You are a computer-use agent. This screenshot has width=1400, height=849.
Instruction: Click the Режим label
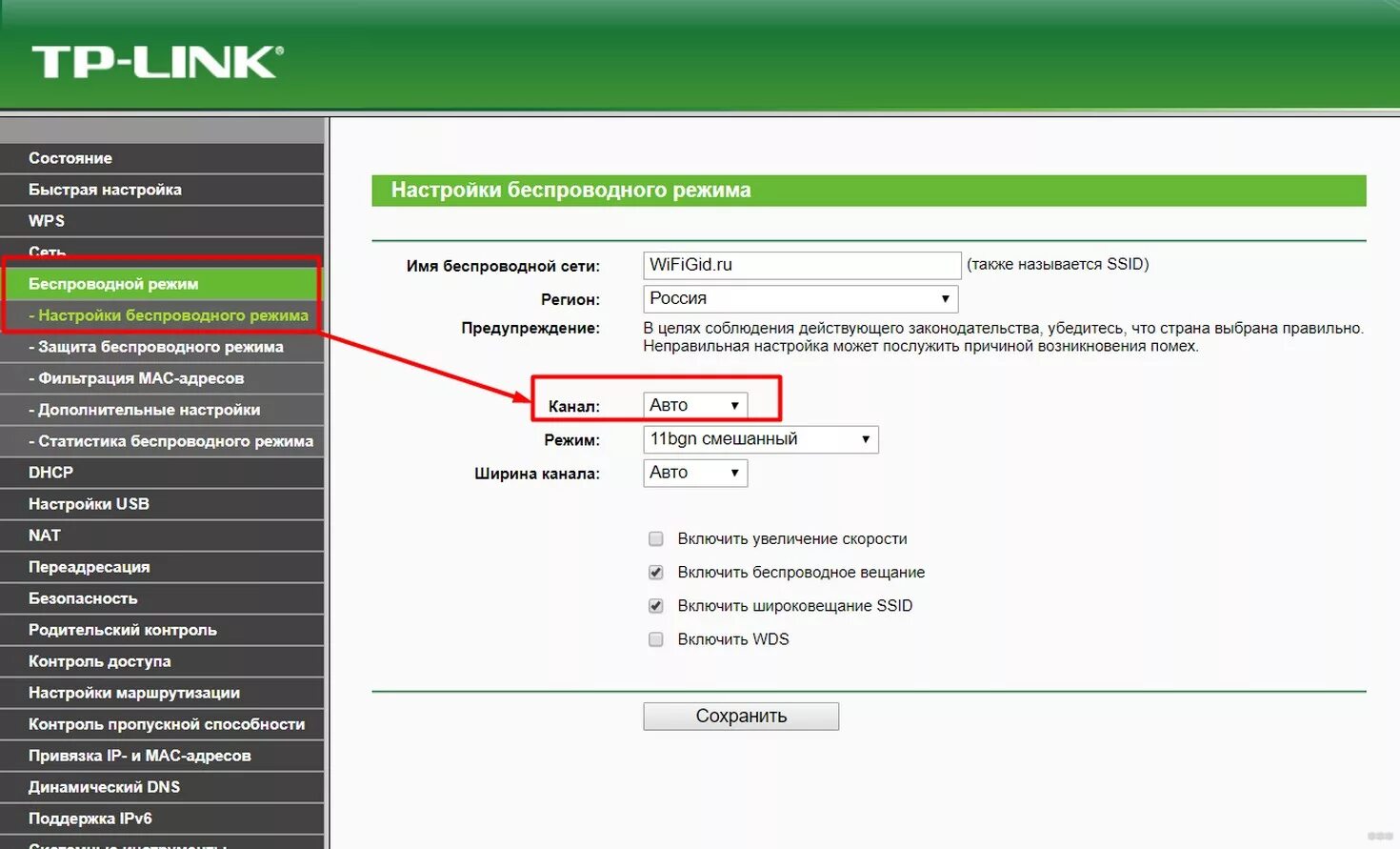click(572, 440)
